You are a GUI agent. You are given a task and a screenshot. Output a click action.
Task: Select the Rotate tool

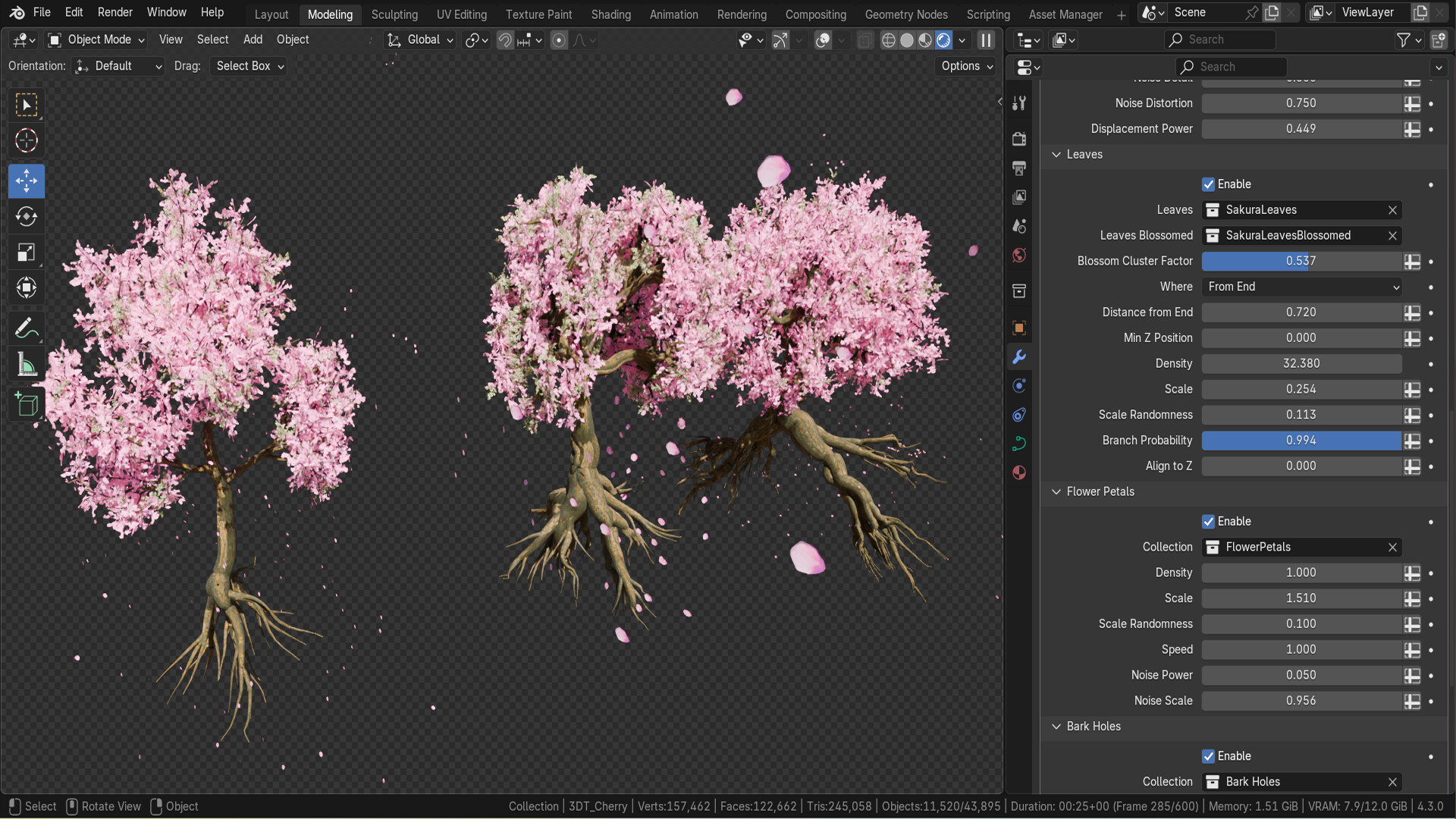coord(27,216)
